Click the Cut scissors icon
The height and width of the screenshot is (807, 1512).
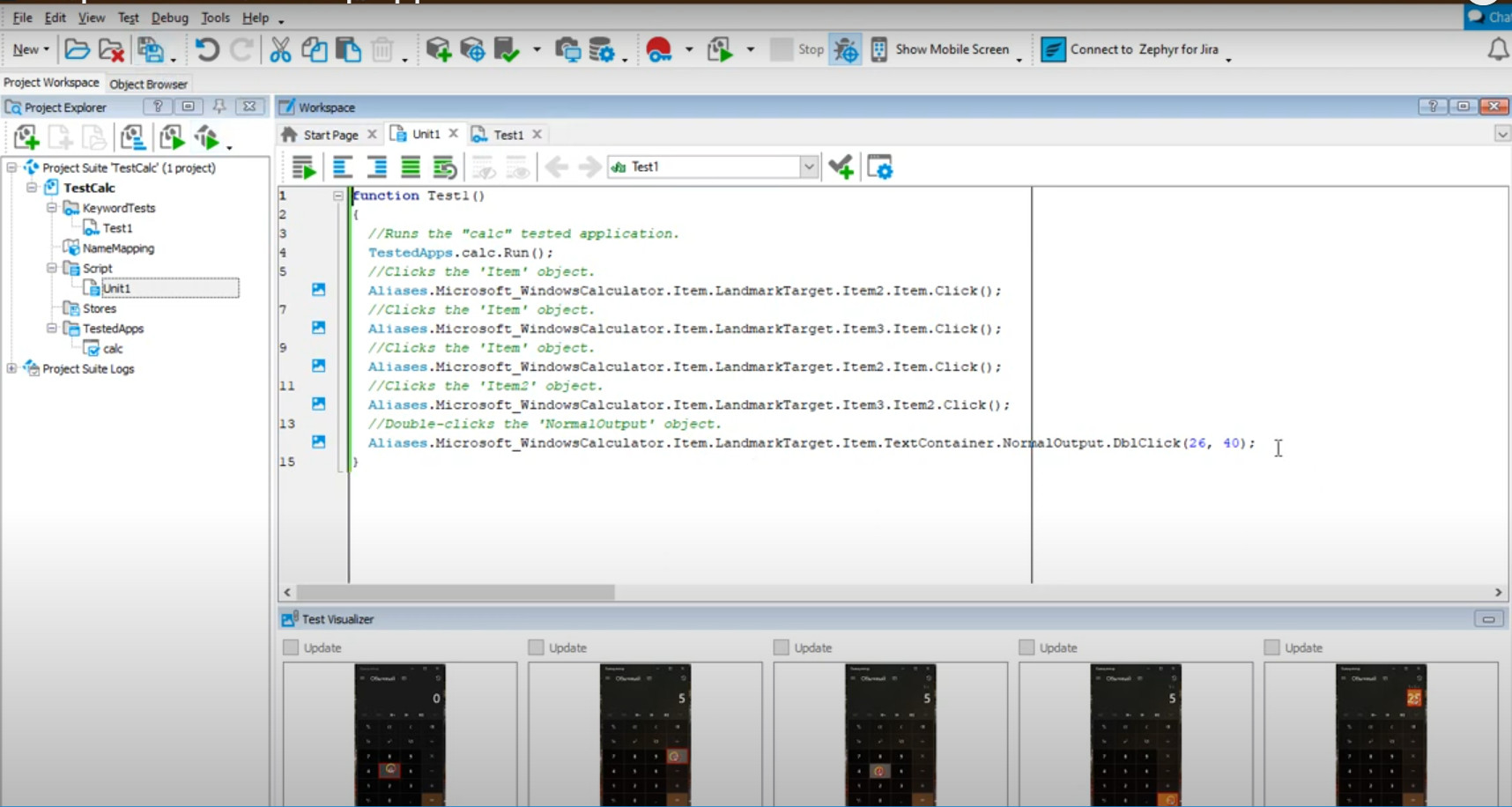click(x=280, y=50)
